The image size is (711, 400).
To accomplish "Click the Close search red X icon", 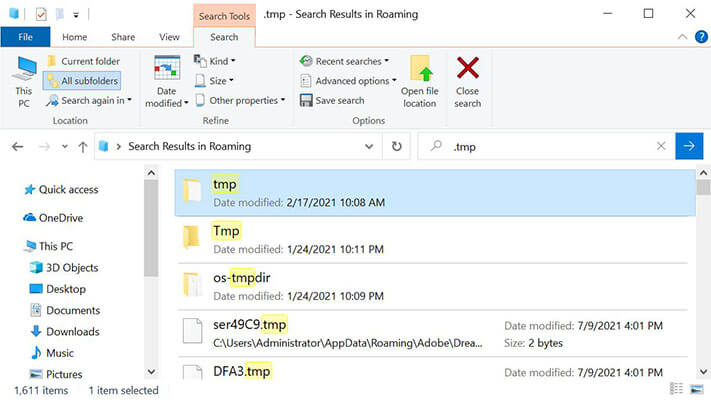I will (467, 72).
